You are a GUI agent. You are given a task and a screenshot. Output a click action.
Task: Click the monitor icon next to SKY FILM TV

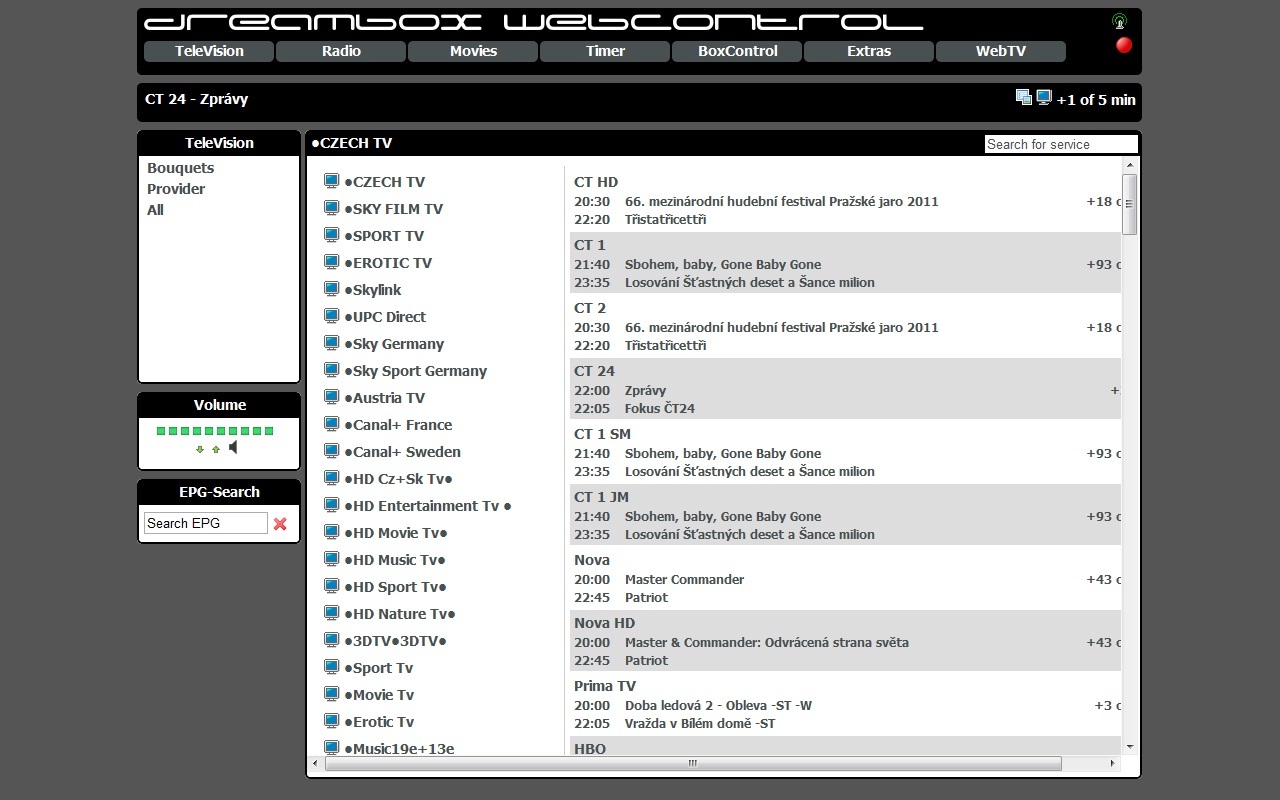coord(332,208)
